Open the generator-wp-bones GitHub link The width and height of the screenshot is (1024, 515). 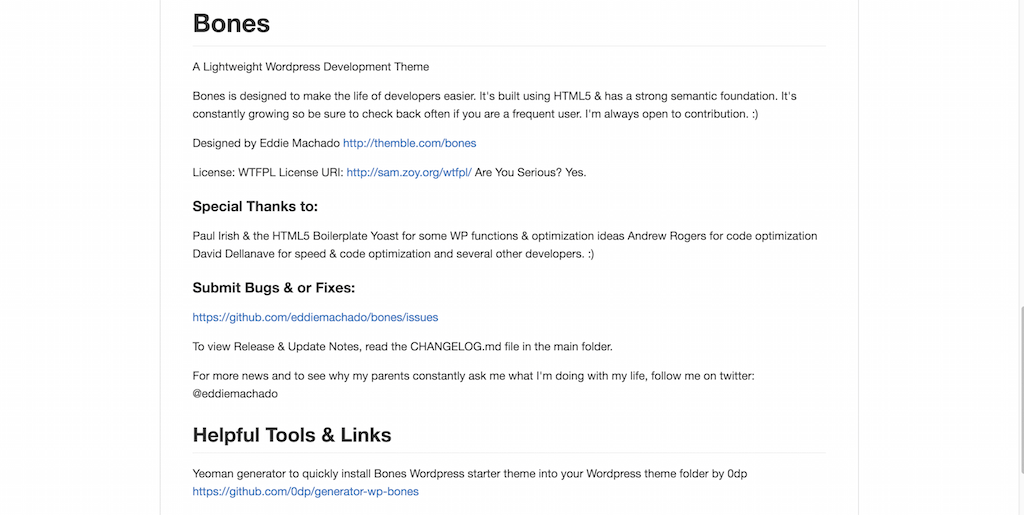(x=306, y=492)
